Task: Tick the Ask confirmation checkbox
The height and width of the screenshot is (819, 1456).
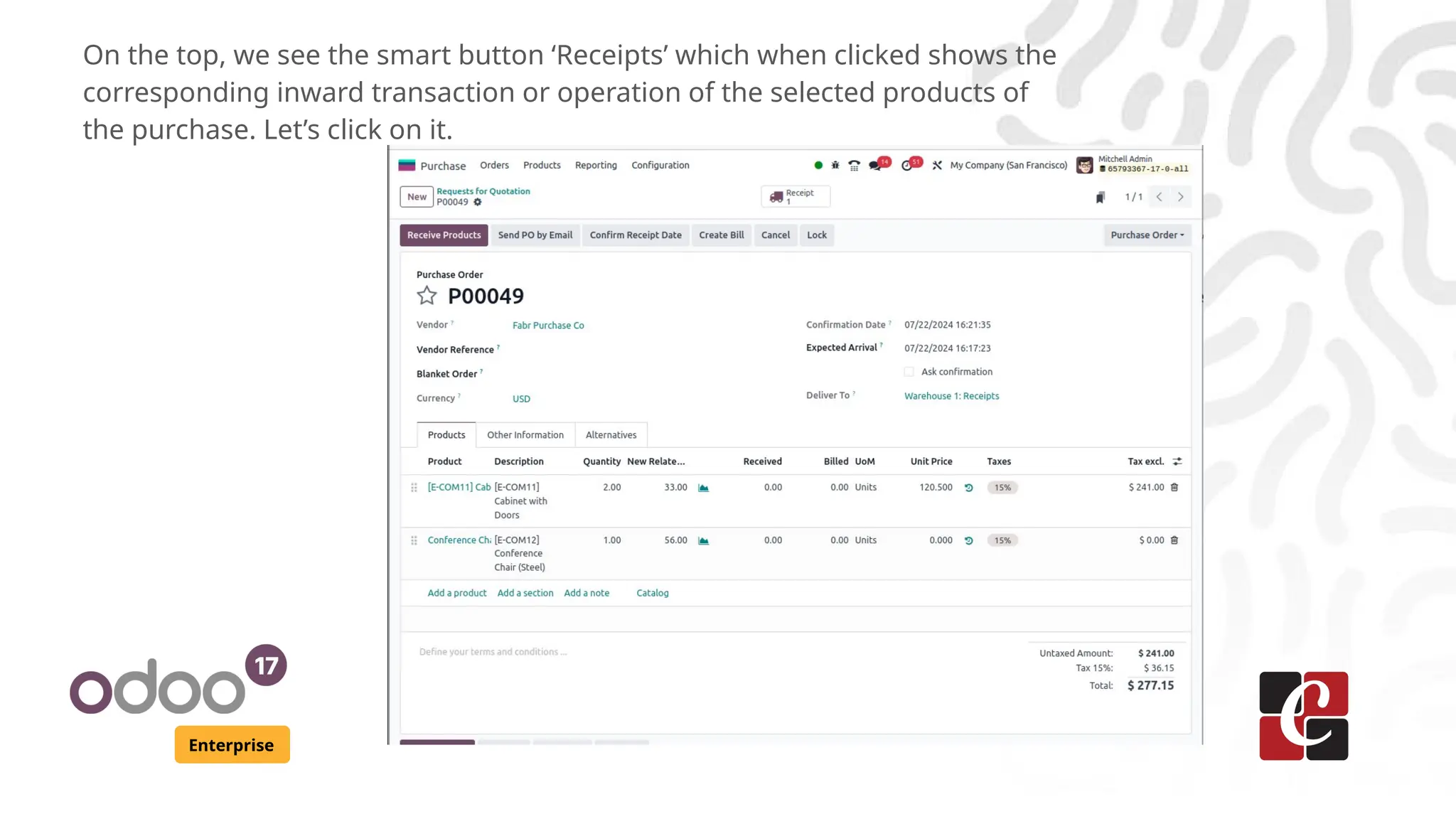Action: pyautogui.click(x=909, y=372)
